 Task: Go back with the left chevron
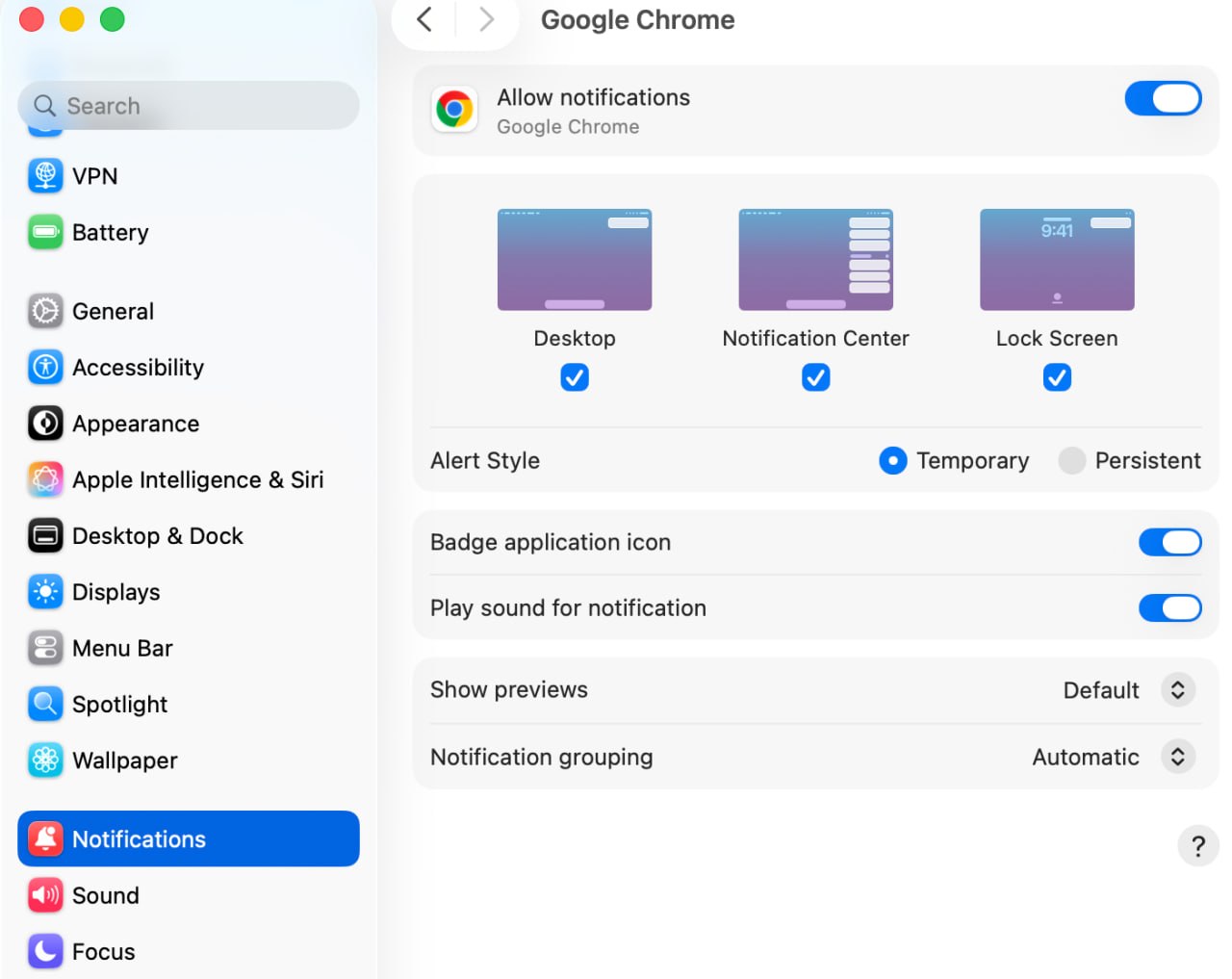coord(424,19)
